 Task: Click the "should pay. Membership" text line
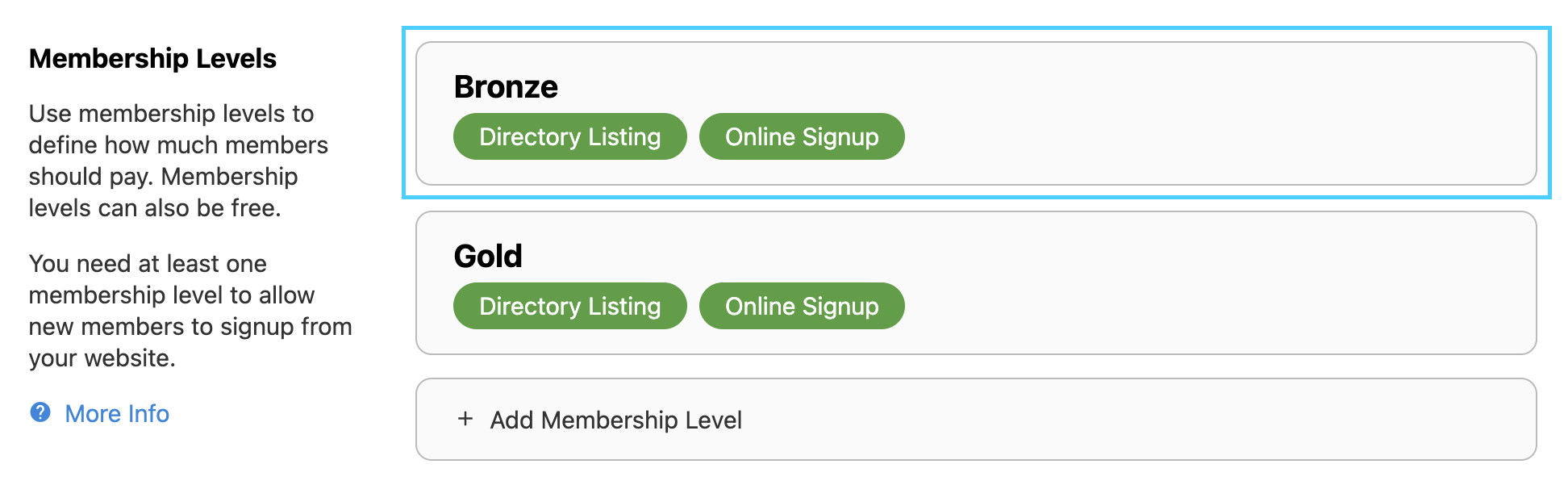pos(163,177)
